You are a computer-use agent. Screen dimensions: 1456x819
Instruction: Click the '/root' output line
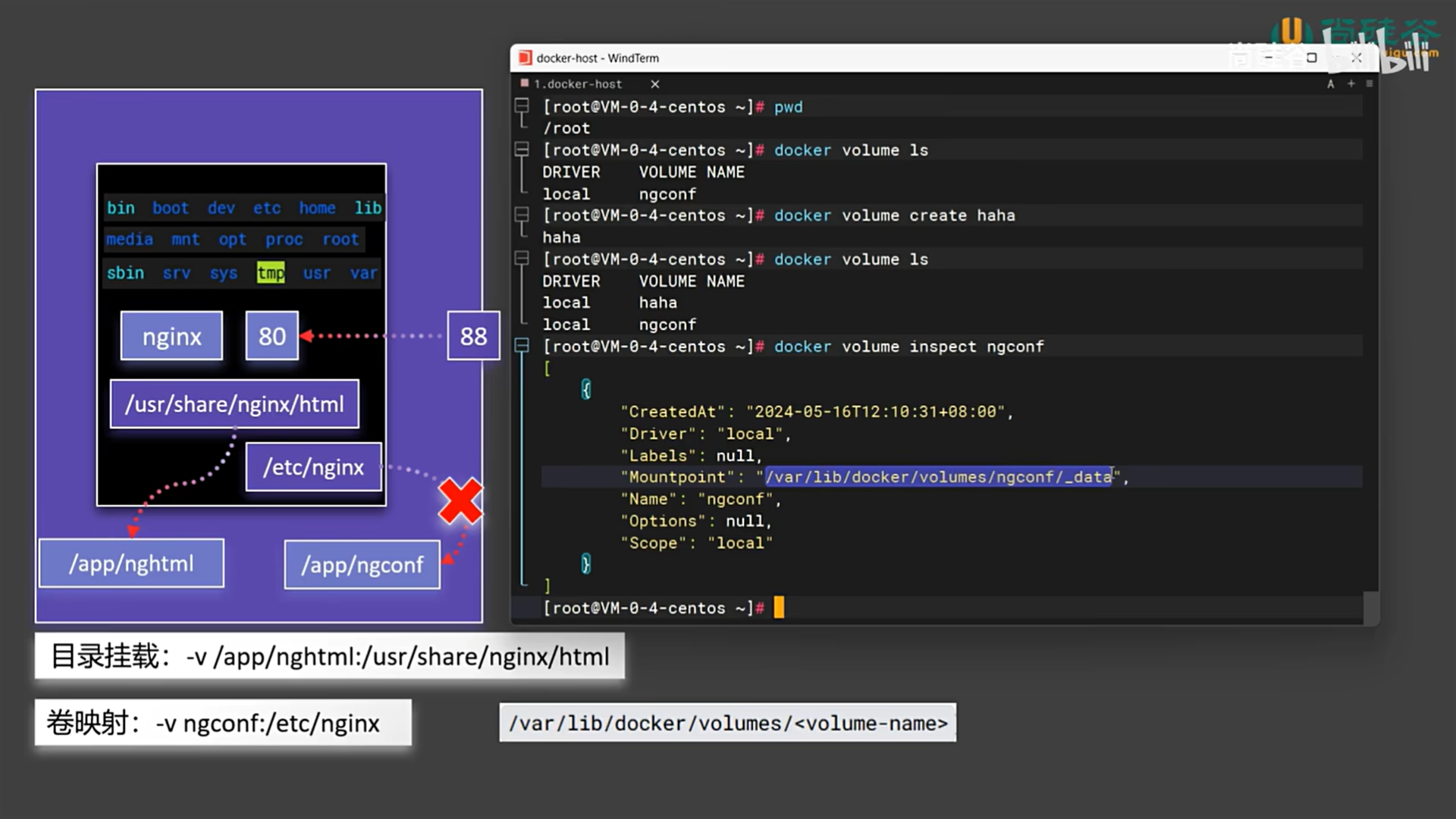566,128
